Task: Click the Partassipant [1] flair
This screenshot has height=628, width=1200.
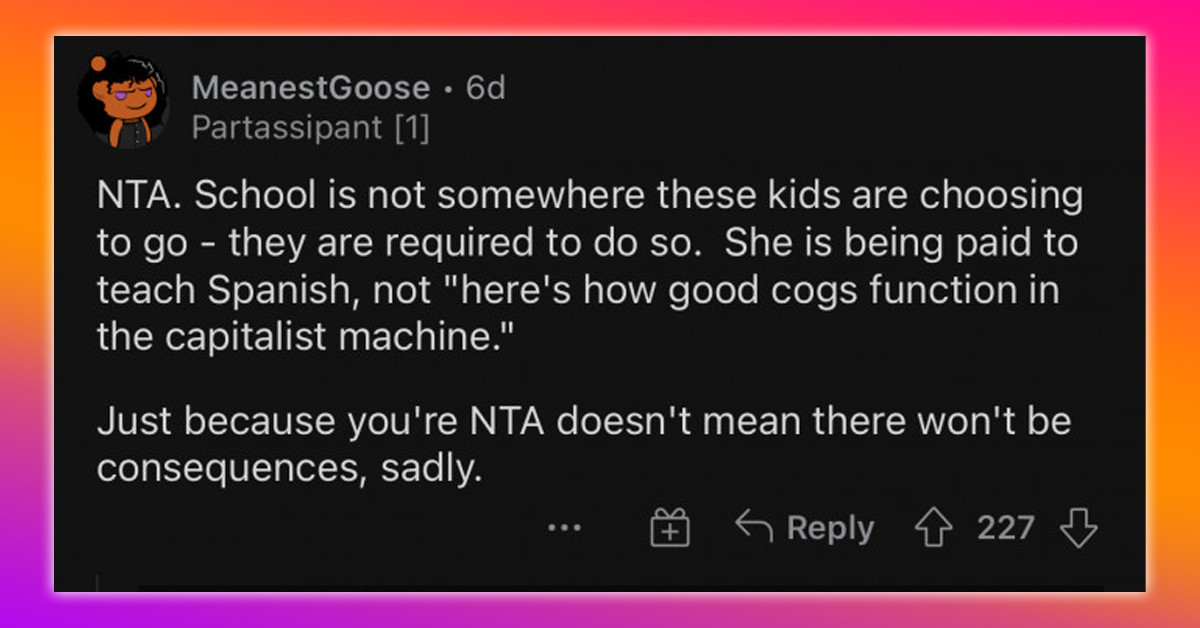Action: (310, 129)
